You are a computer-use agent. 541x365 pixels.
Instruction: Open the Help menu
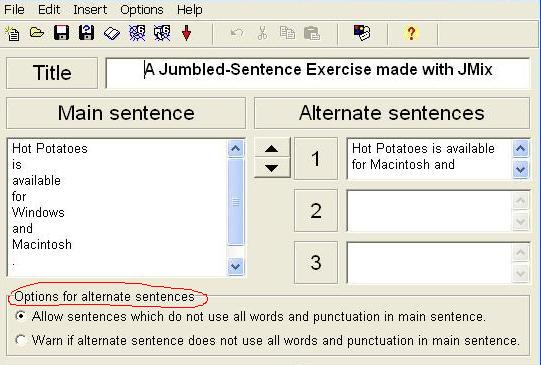tap(190, 9)
